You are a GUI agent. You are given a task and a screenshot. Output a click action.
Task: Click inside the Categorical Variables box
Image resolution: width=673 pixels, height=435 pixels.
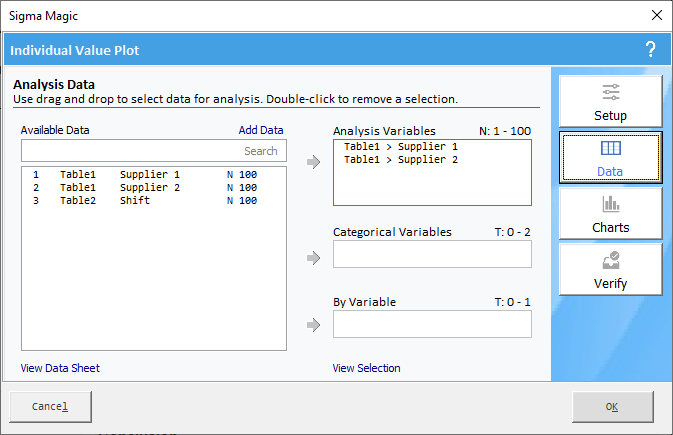point(432,254)
